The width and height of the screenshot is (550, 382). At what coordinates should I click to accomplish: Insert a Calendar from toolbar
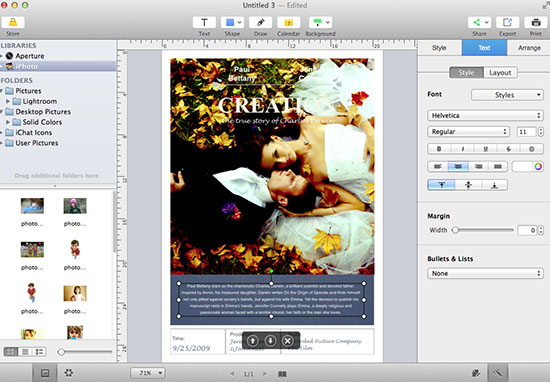click(x=288, y=22)
